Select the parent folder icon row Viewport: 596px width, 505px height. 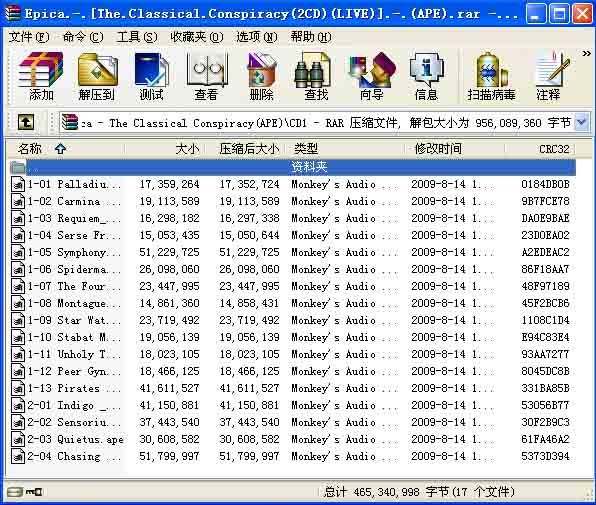pos(18,167)
